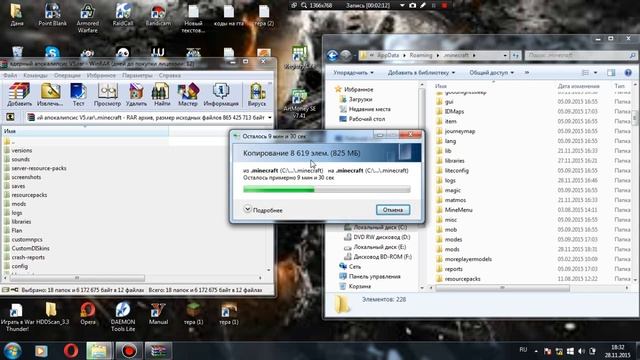Click WinRAR Просмотр (View) toolbar icon
640x360 pixels.
[107, 95]
